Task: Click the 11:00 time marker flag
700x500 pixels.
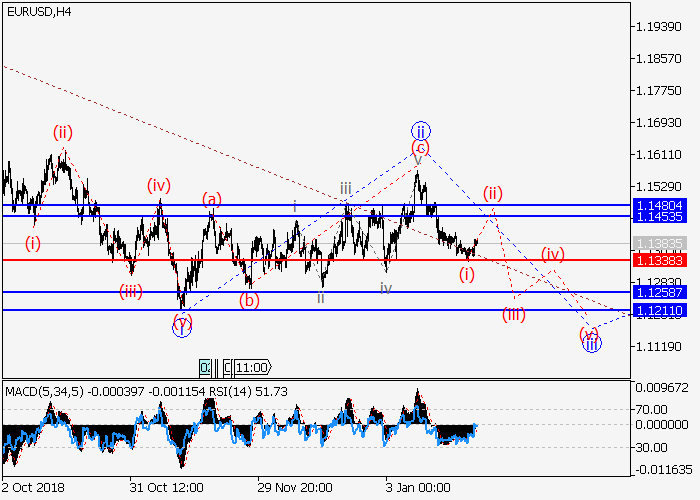Action: tap(251, 367)
